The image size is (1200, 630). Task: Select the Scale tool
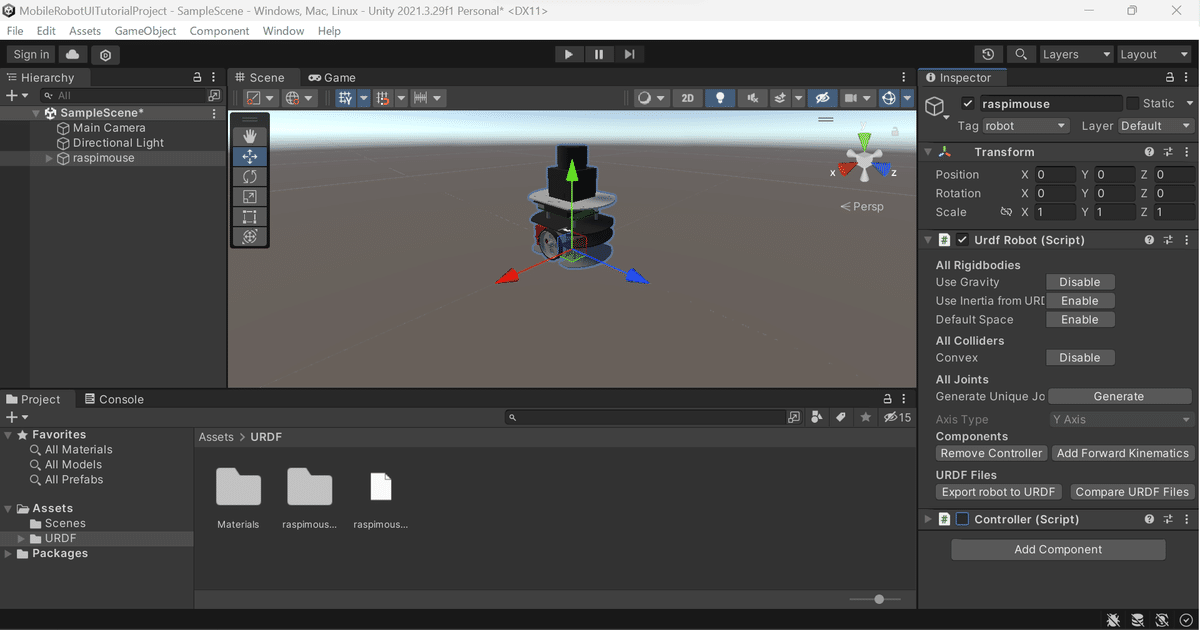coord(250,196)
